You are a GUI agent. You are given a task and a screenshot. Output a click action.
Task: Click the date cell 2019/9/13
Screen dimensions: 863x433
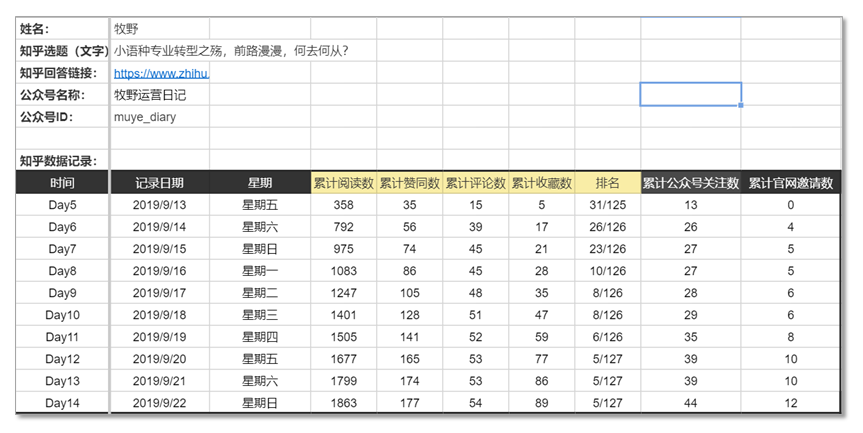pyautogui.click(x=160, y=205)
